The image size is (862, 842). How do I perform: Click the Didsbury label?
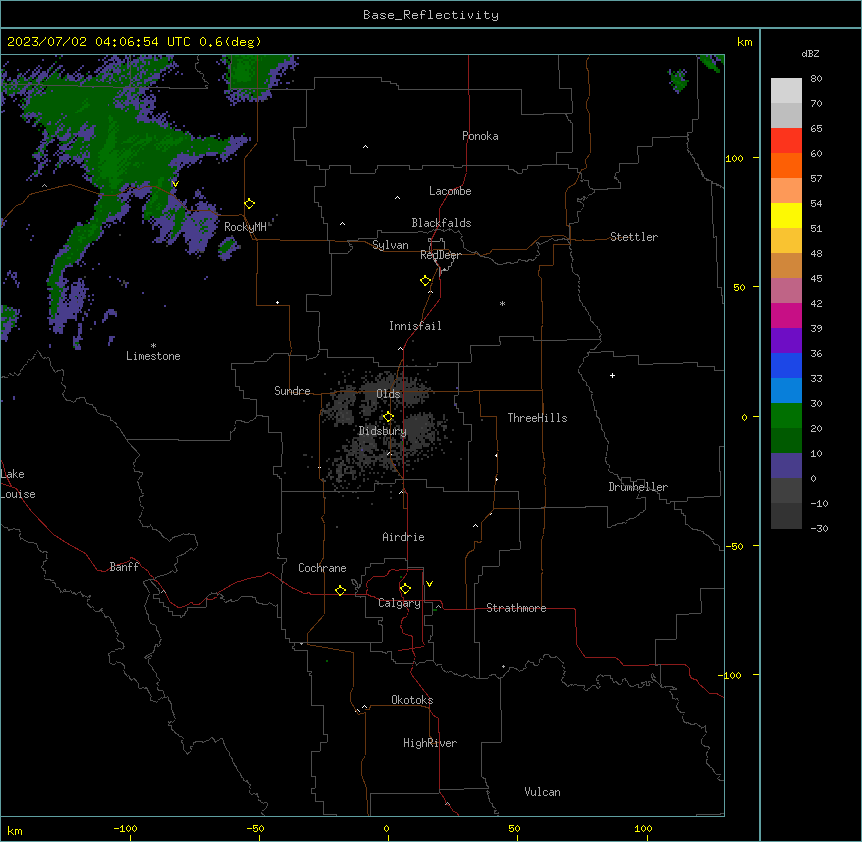(x=383, y=431)
